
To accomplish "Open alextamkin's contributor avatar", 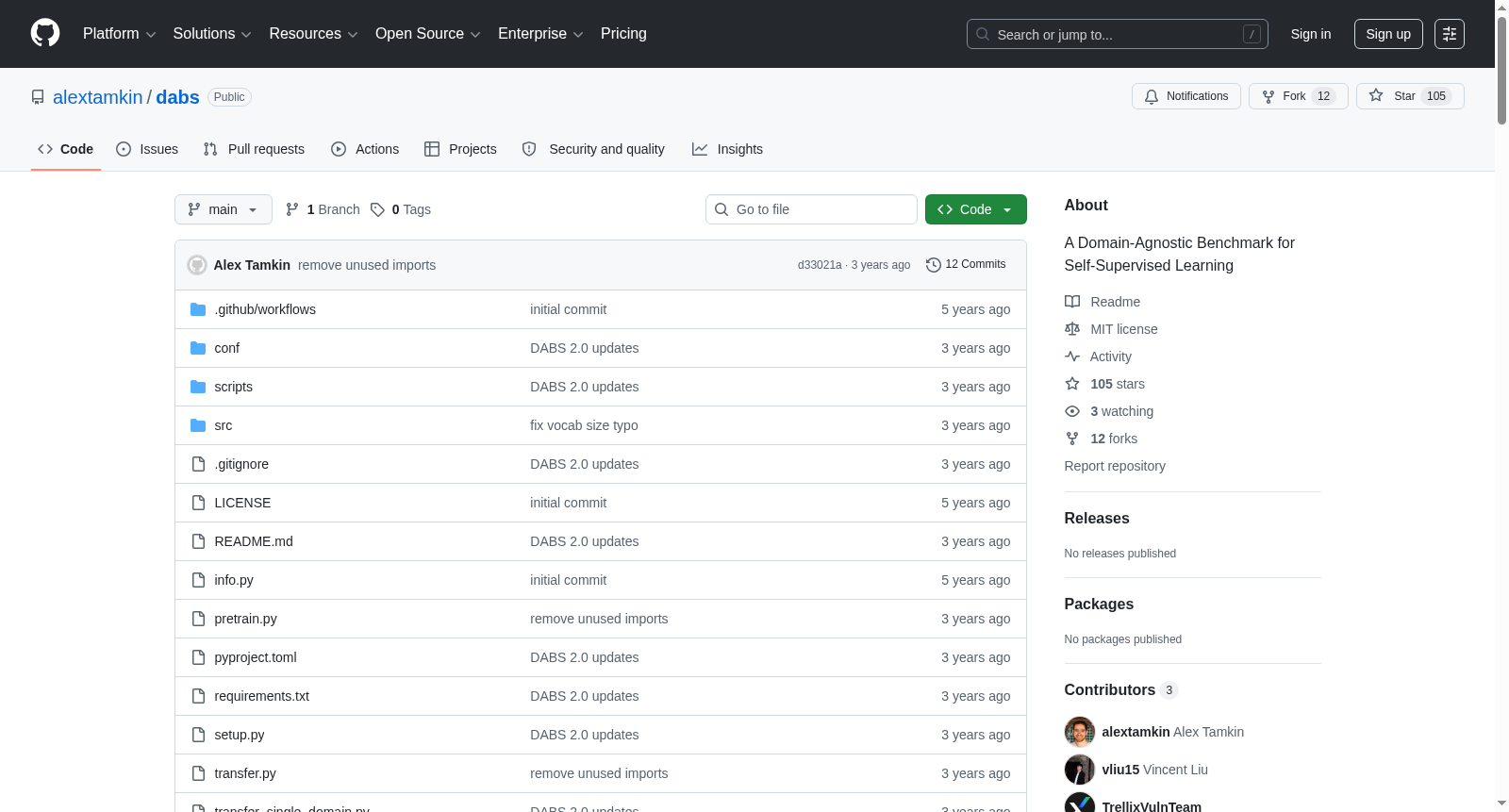I will coord(1080,732).
